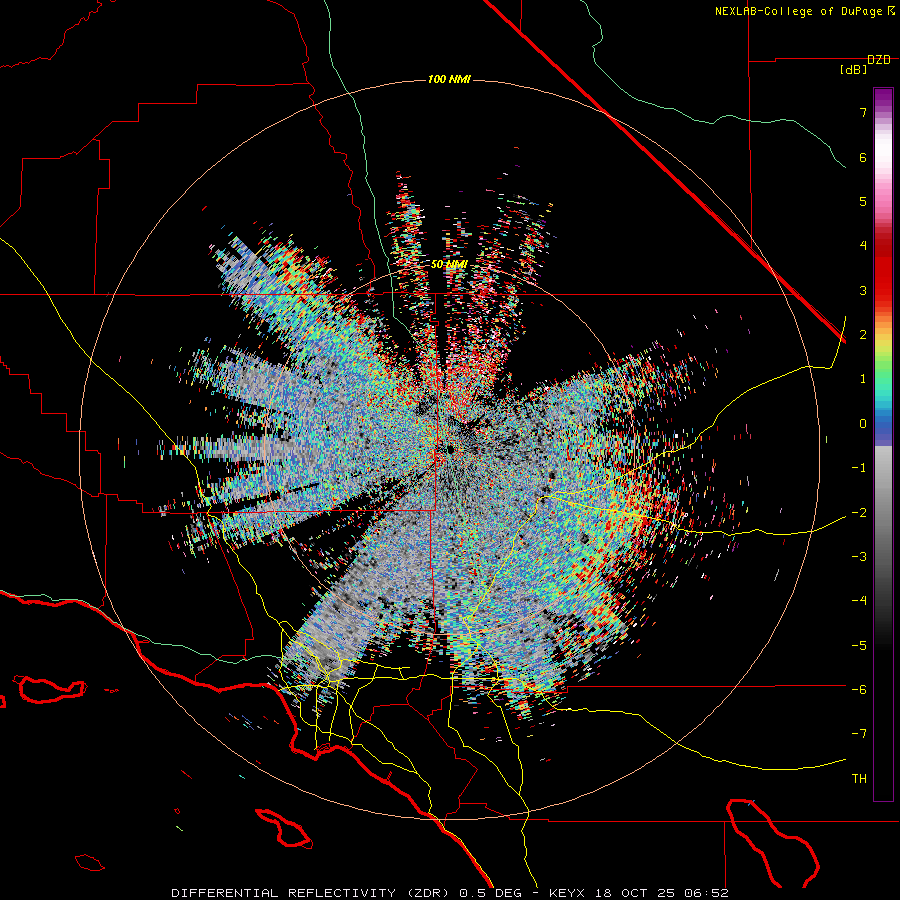900x900 pixels.
Task: Click the TH label below the scale
Action: (x=859, y=778)
